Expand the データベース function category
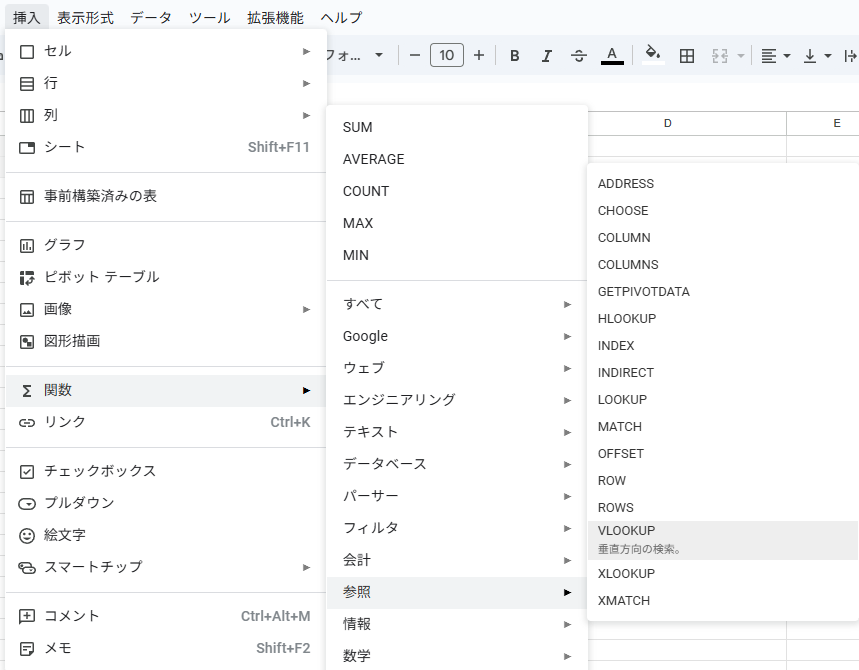 coord(457,464)
